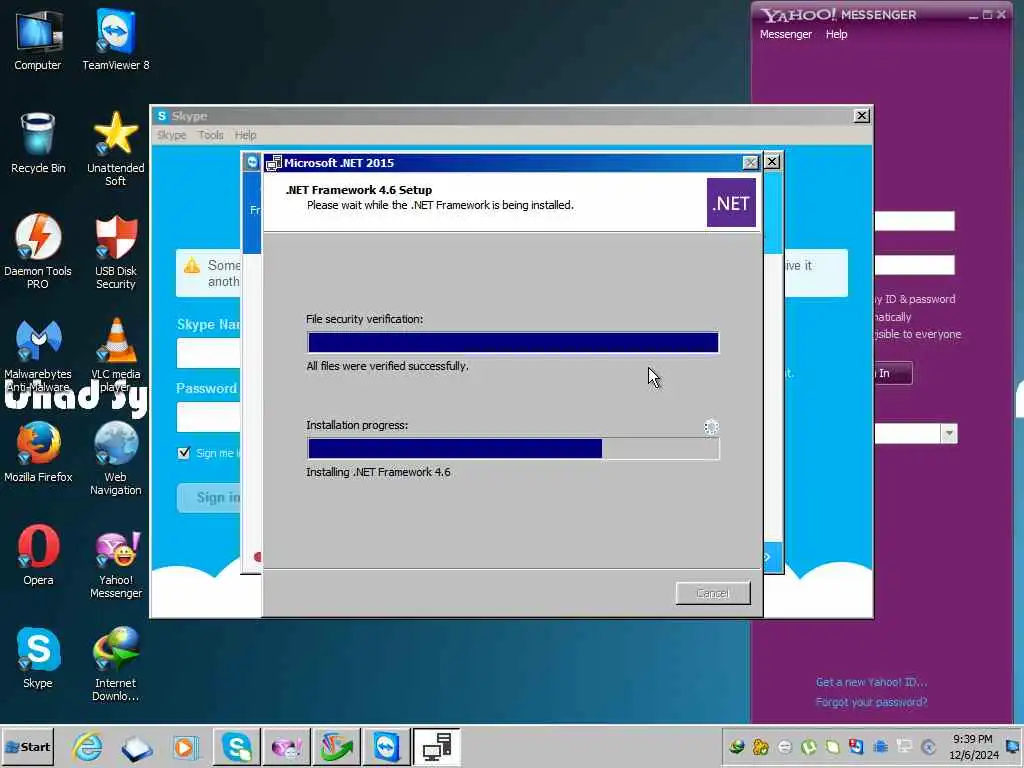Click the File security verification progress bar
1024x768 pixels.
coord(513,342)
